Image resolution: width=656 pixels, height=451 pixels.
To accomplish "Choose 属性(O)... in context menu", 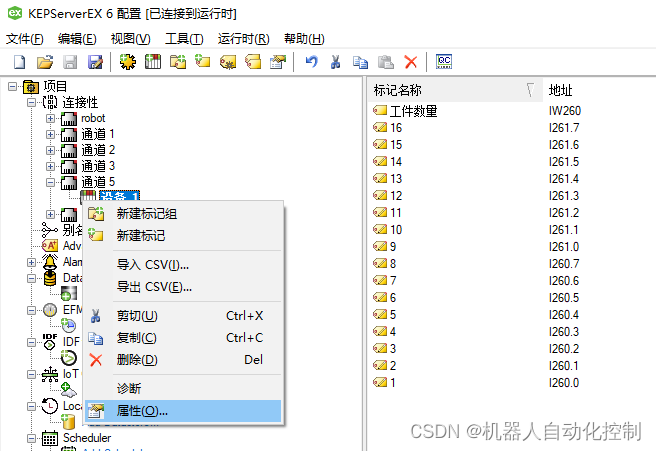I will pyautogui.click(x=183, y=411).
